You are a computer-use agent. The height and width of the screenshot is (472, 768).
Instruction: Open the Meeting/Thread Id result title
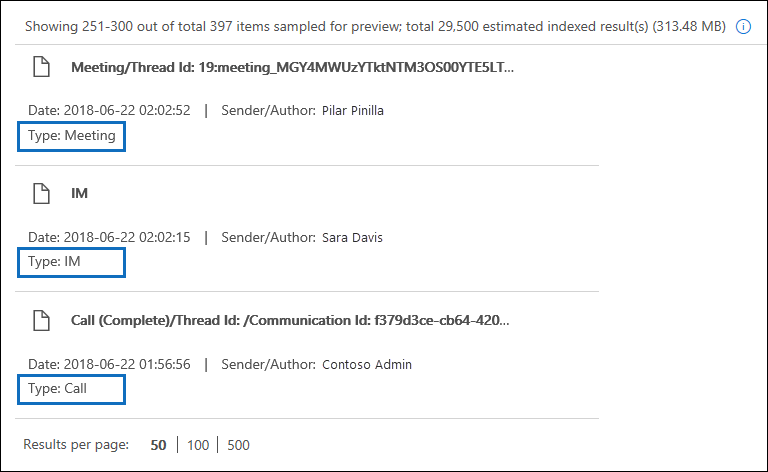pos(292,68)
